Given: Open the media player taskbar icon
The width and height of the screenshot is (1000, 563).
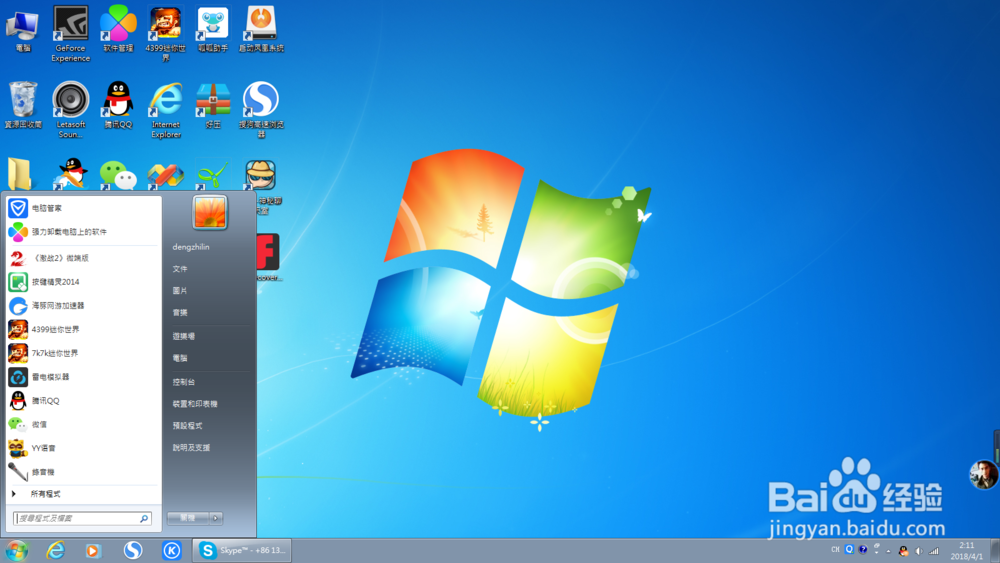Looking at the screenshot, I should coord(93,550).
